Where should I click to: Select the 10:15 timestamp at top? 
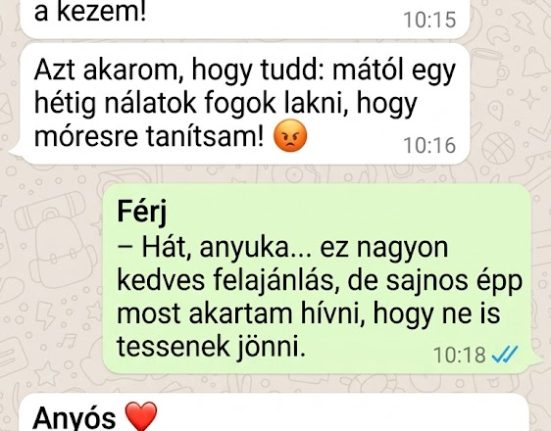point(429,20)
